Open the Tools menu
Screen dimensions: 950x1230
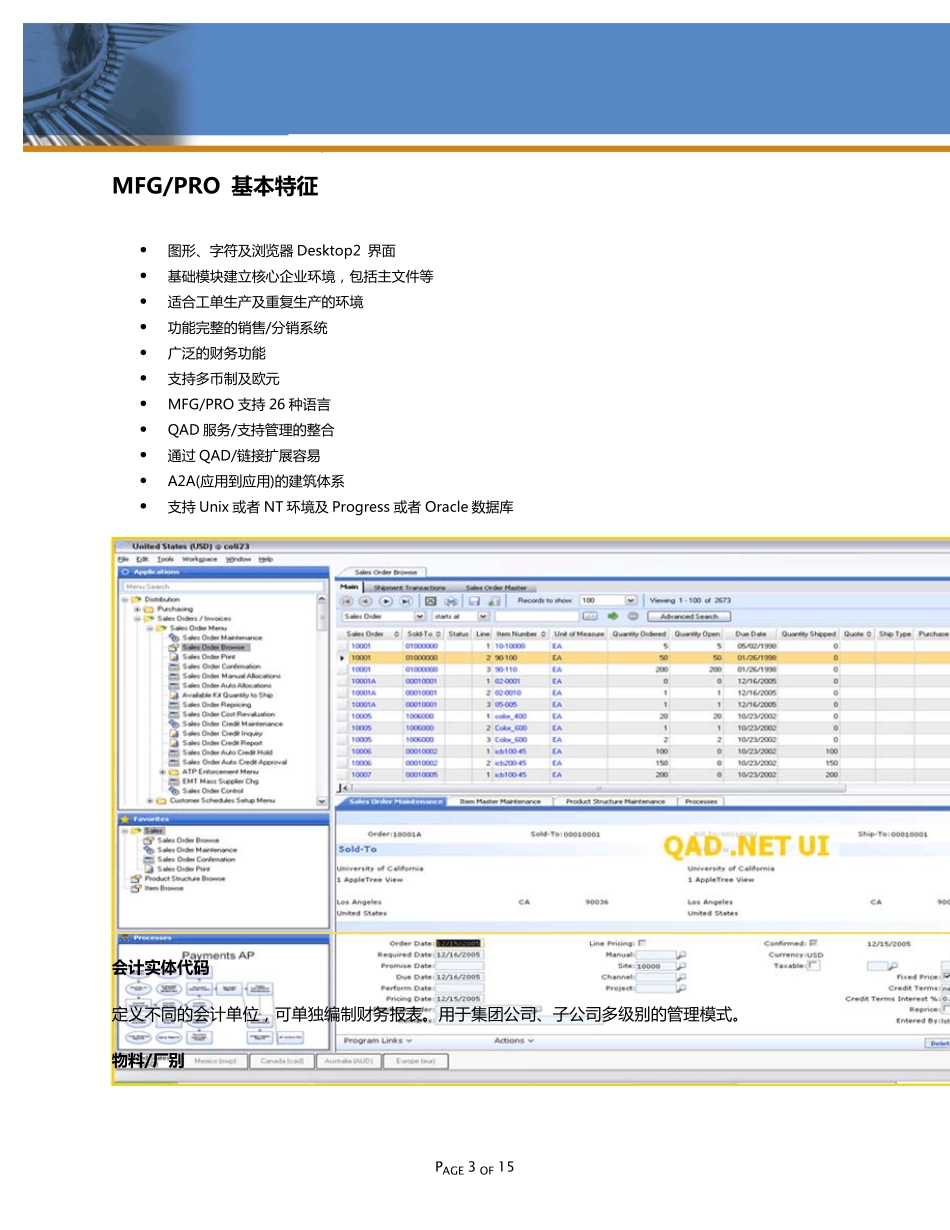(x=165, y=559)
